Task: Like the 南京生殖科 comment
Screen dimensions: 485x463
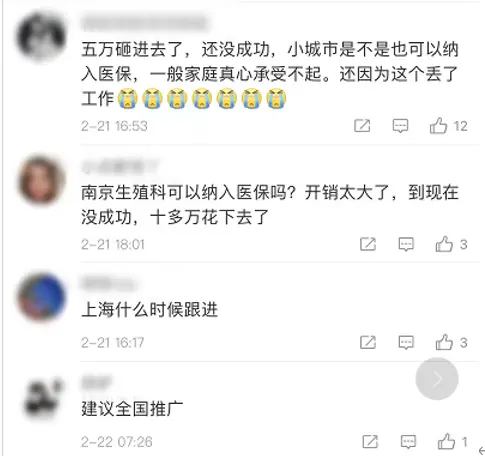Action: click(x=444, y=244)
